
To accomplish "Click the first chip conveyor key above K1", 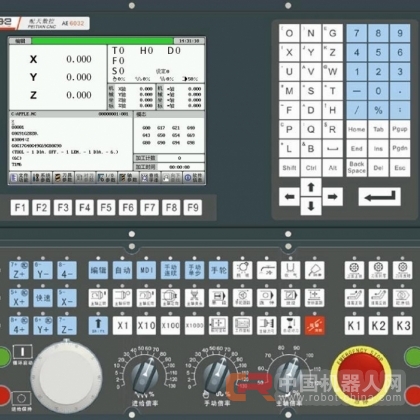I will click(x=354, y=298).
